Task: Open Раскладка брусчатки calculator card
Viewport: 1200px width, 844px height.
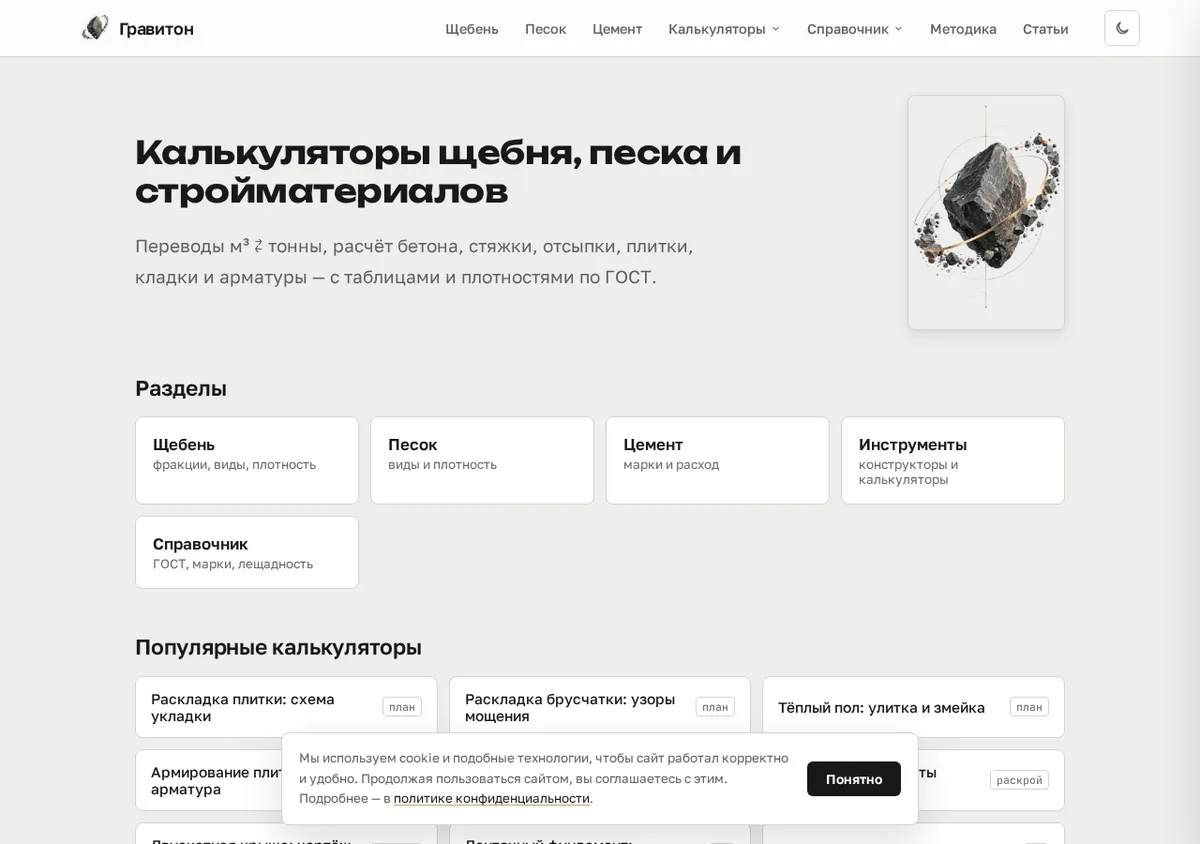Action: tap(600, 707)
